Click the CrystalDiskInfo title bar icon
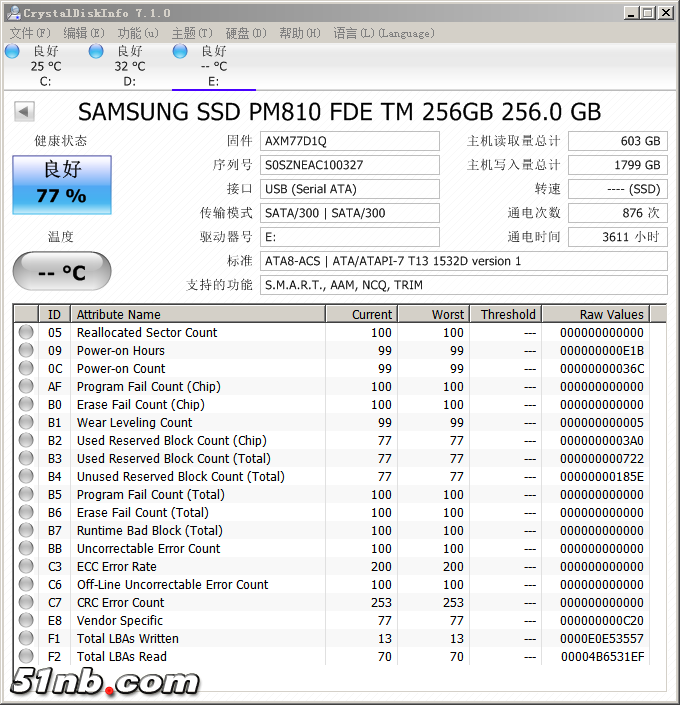The height and width of the screenshot is (705, 680). tap(14, 13)
